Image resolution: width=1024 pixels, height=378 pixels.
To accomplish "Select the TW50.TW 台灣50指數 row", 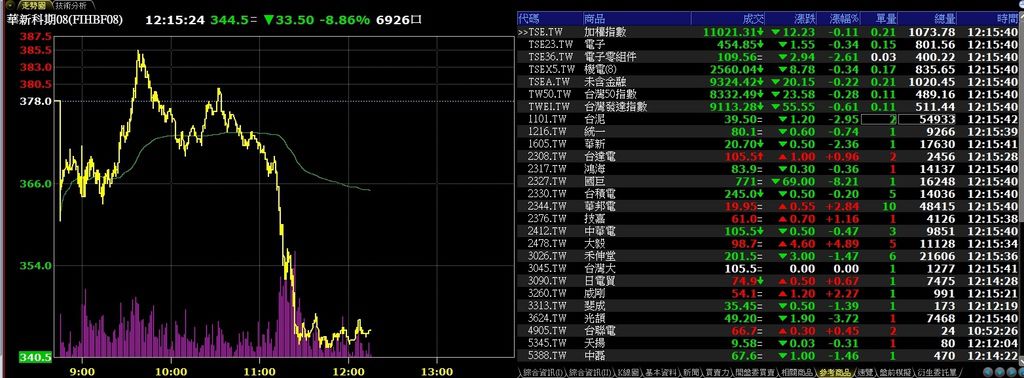I will [x=768, y=94].
